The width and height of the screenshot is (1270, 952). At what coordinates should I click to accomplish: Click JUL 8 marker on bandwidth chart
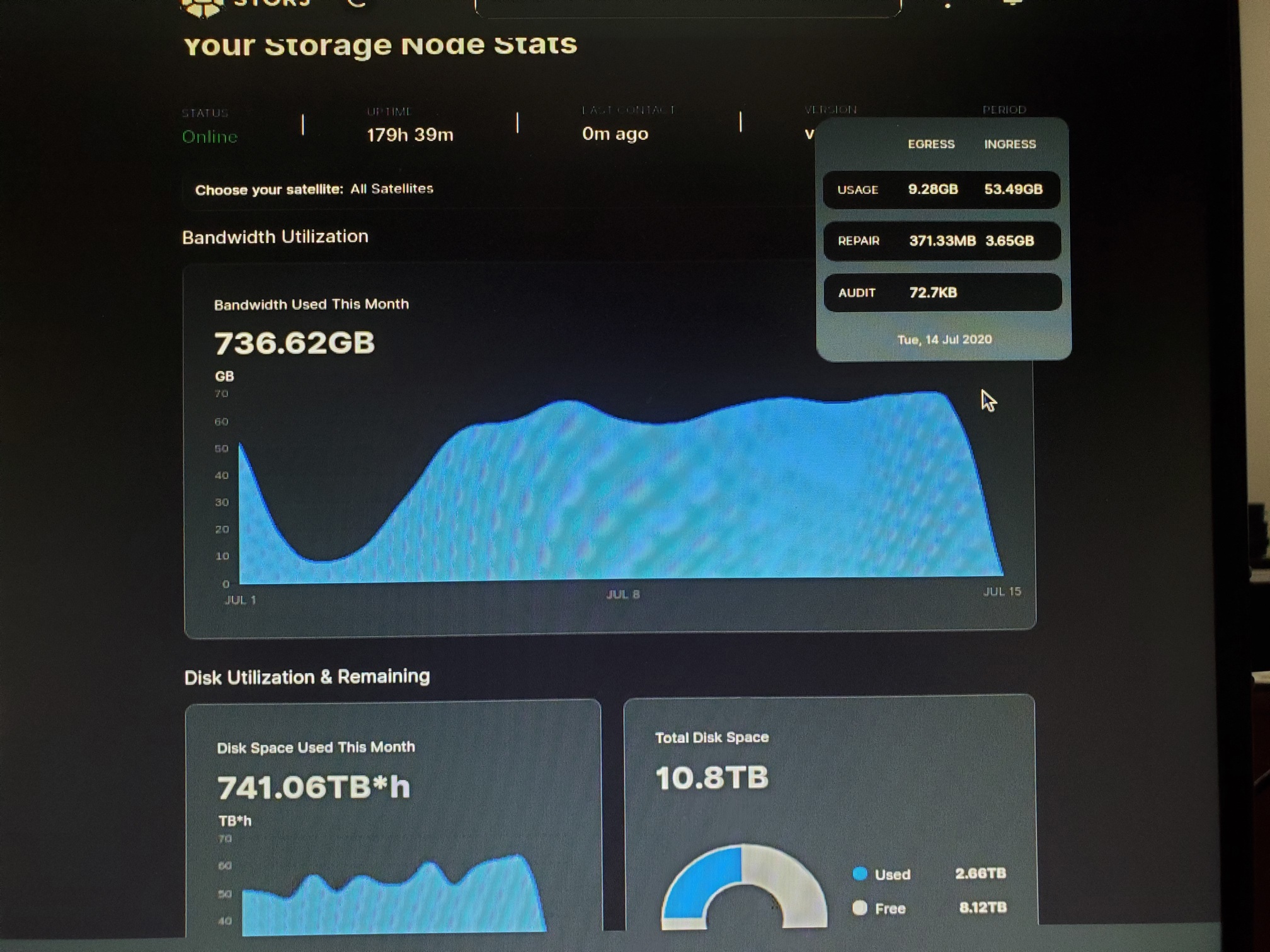(623, 594)
